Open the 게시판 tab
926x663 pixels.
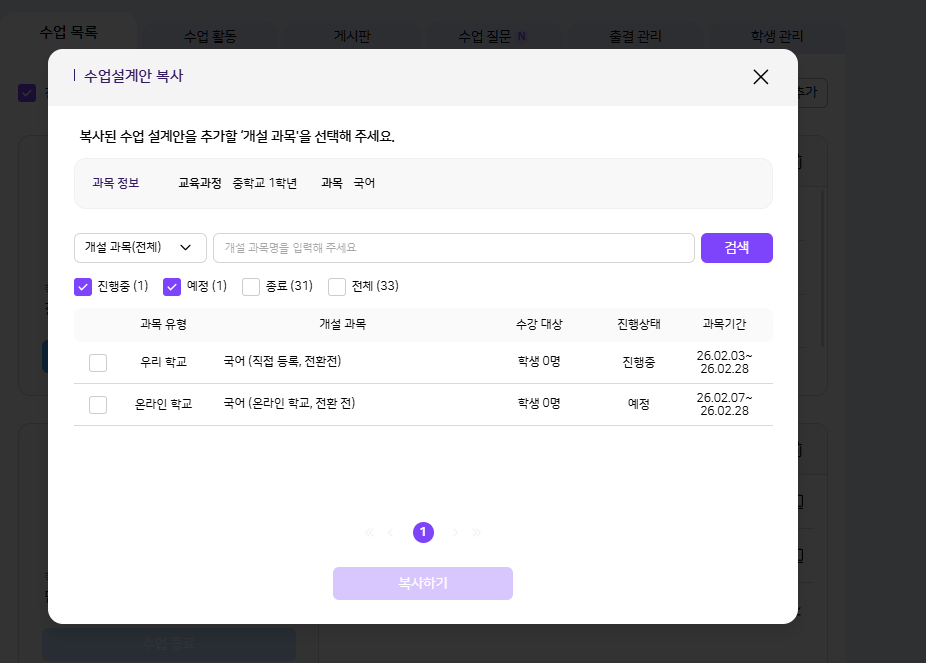(352, 36)
